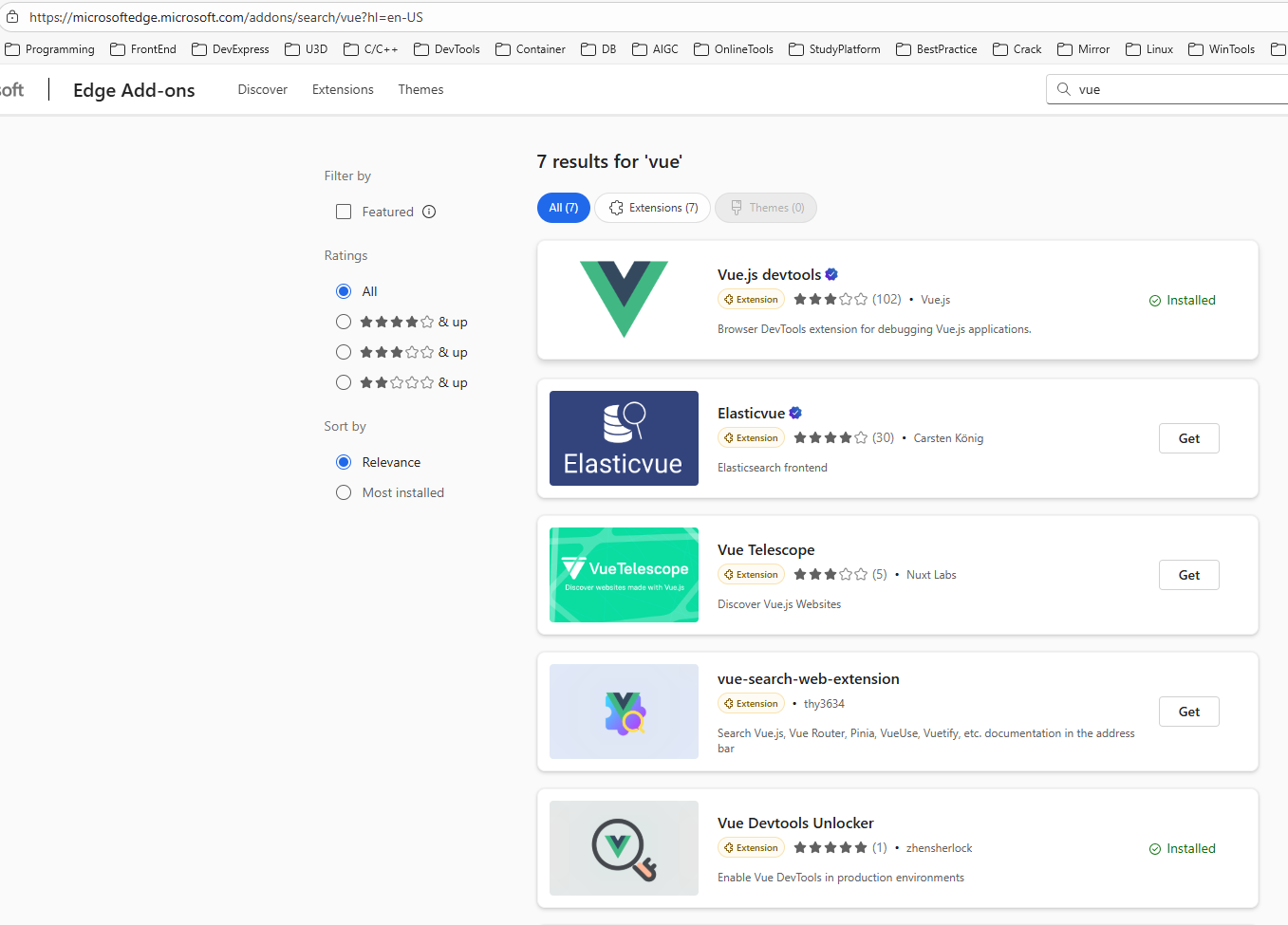The image size is (1288, 925).
Task: Open the FrontEnd bookmarks folder
Action: point(143,49)
